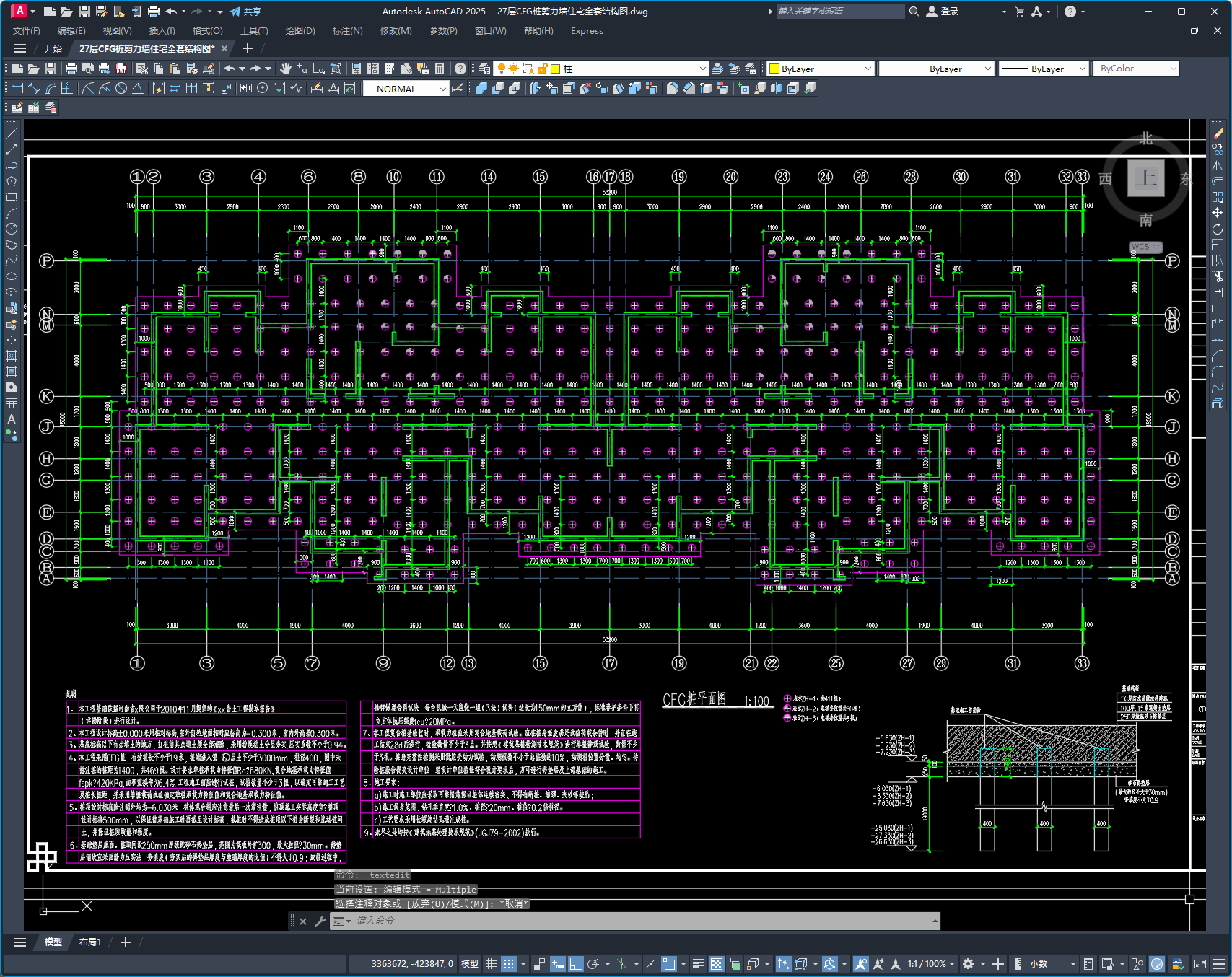The height and width of the screenshot is (977, 1232).
Task: Toggle ortho mode in status bar
Action: pyautogui.click(x=576, y=964)
